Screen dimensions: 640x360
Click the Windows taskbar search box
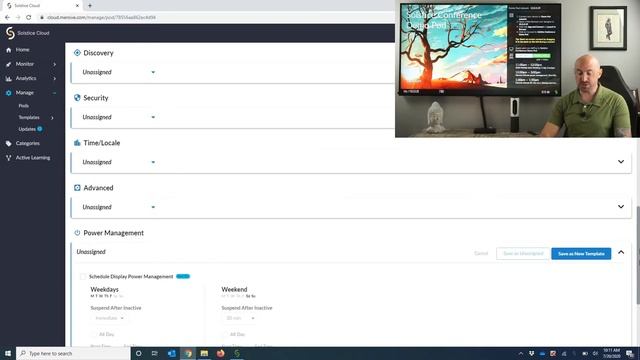pyautogui.click(x=73, y=353)
